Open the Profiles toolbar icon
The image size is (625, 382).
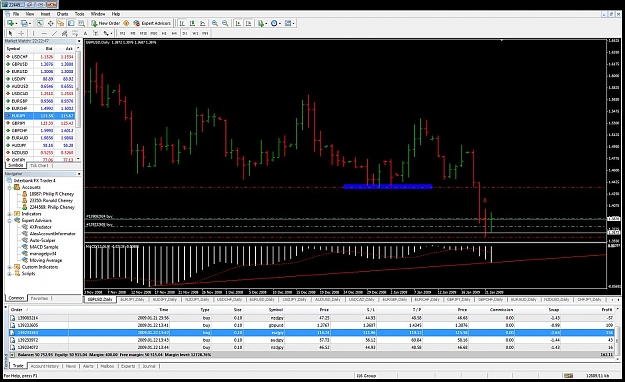pyautogui.click(x=25, y=23)
